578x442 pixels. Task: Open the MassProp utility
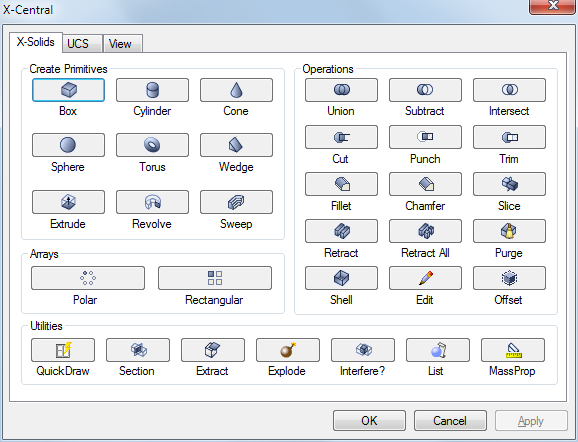tap(513, 350)
